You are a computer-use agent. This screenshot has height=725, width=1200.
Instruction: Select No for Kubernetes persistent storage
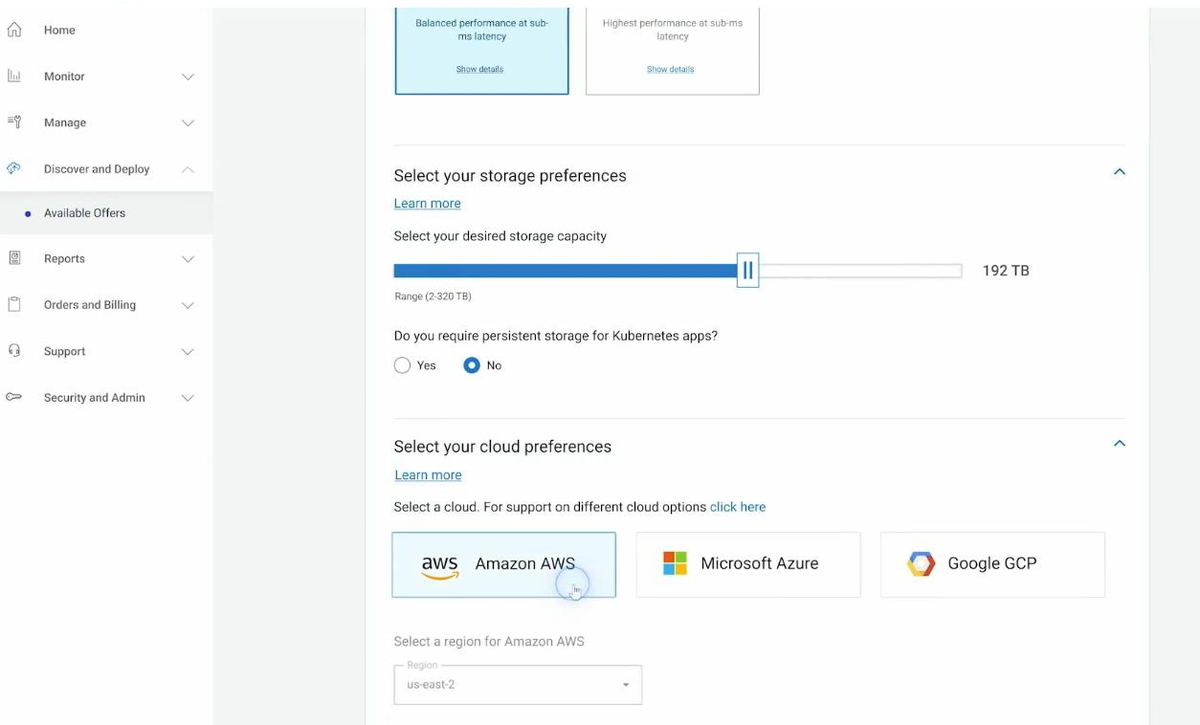pos(472,365)
